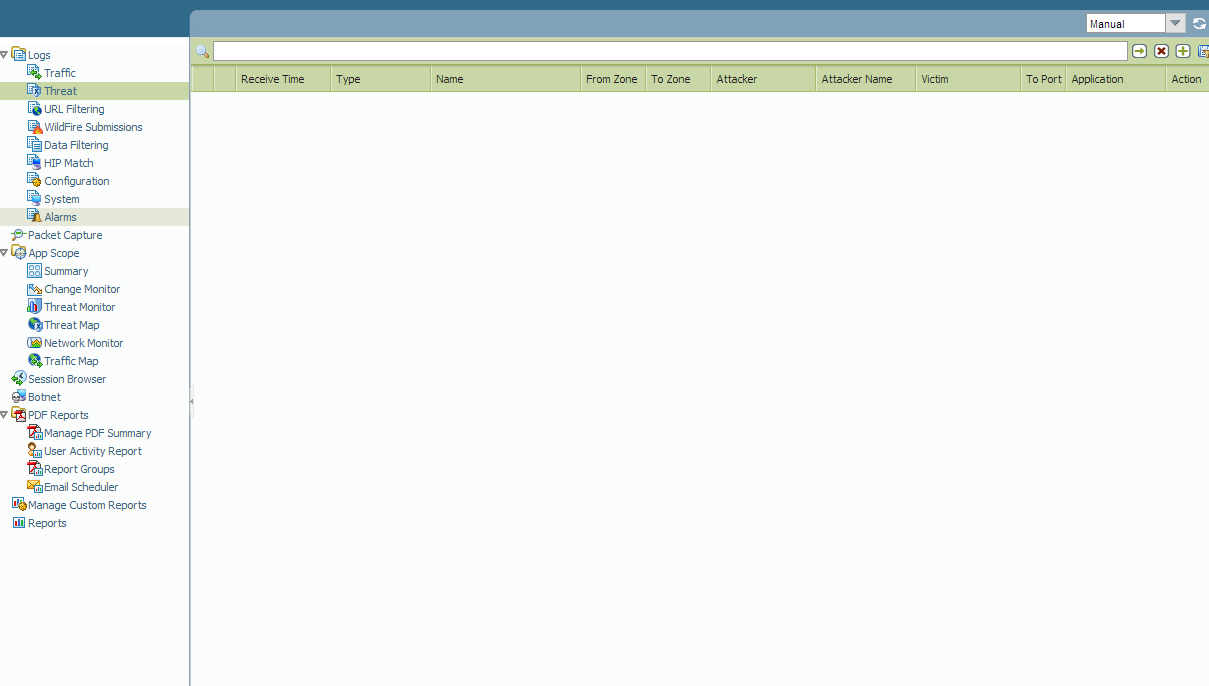Viewport: 1209px width, 686px height.
Task: Click the Packet Capture icon
Action: coord(18,235)
